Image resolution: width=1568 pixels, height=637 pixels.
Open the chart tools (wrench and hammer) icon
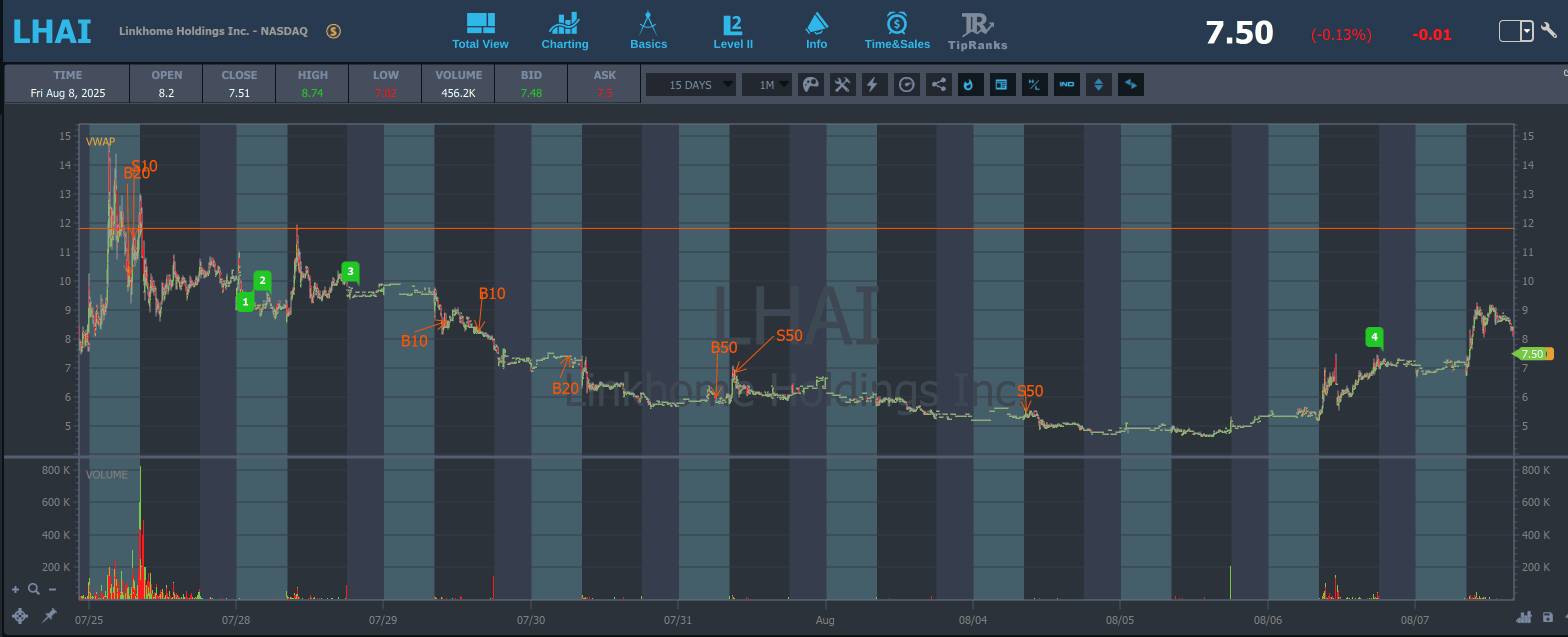pos(842,84)
